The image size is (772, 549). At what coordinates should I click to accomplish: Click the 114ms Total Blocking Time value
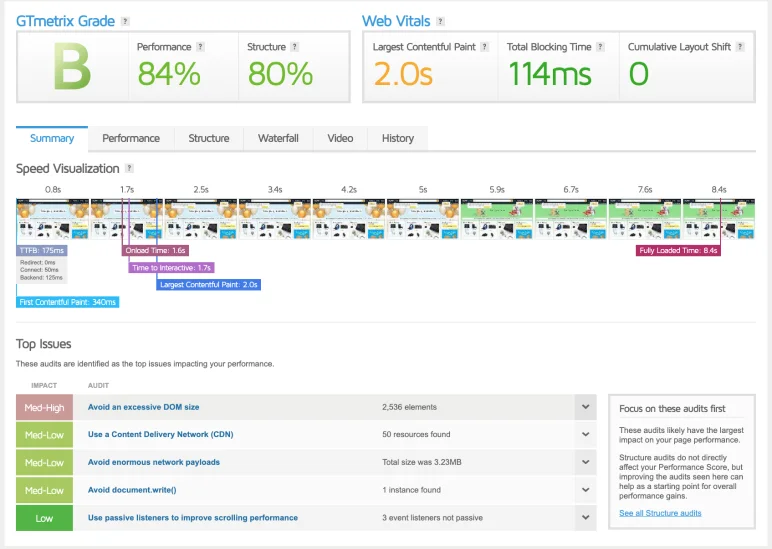click(550, 74)
